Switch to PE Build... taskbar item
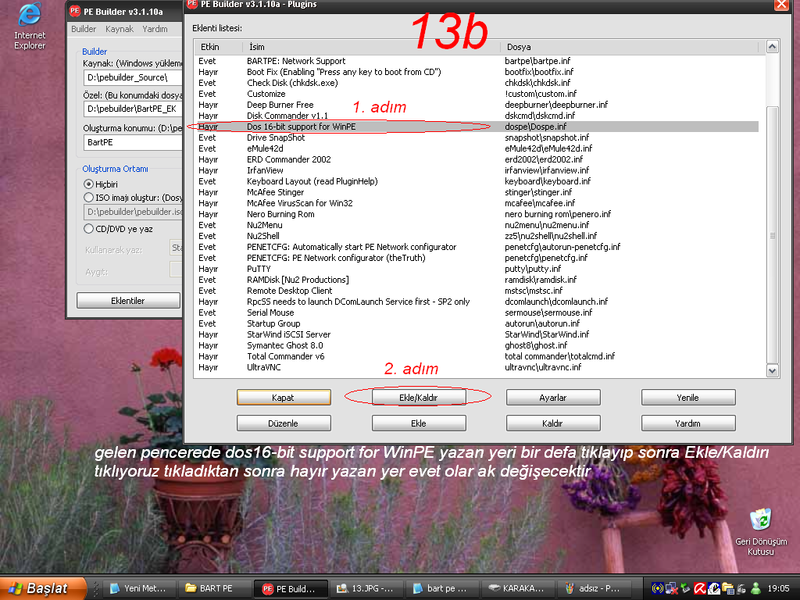The width and height of the screenshot is (800, 600). point(290,588)
